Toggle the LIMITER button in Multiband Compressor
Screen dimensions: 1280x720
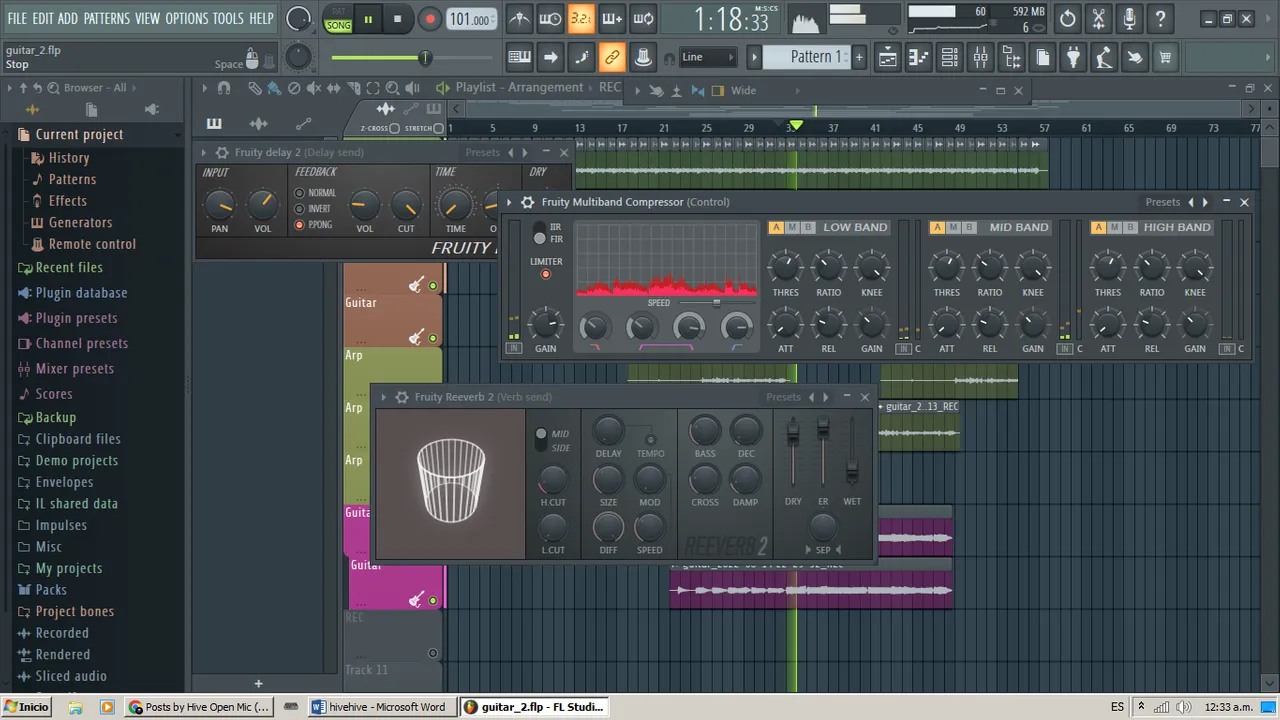pyautogui.click(x=546, y=274)
